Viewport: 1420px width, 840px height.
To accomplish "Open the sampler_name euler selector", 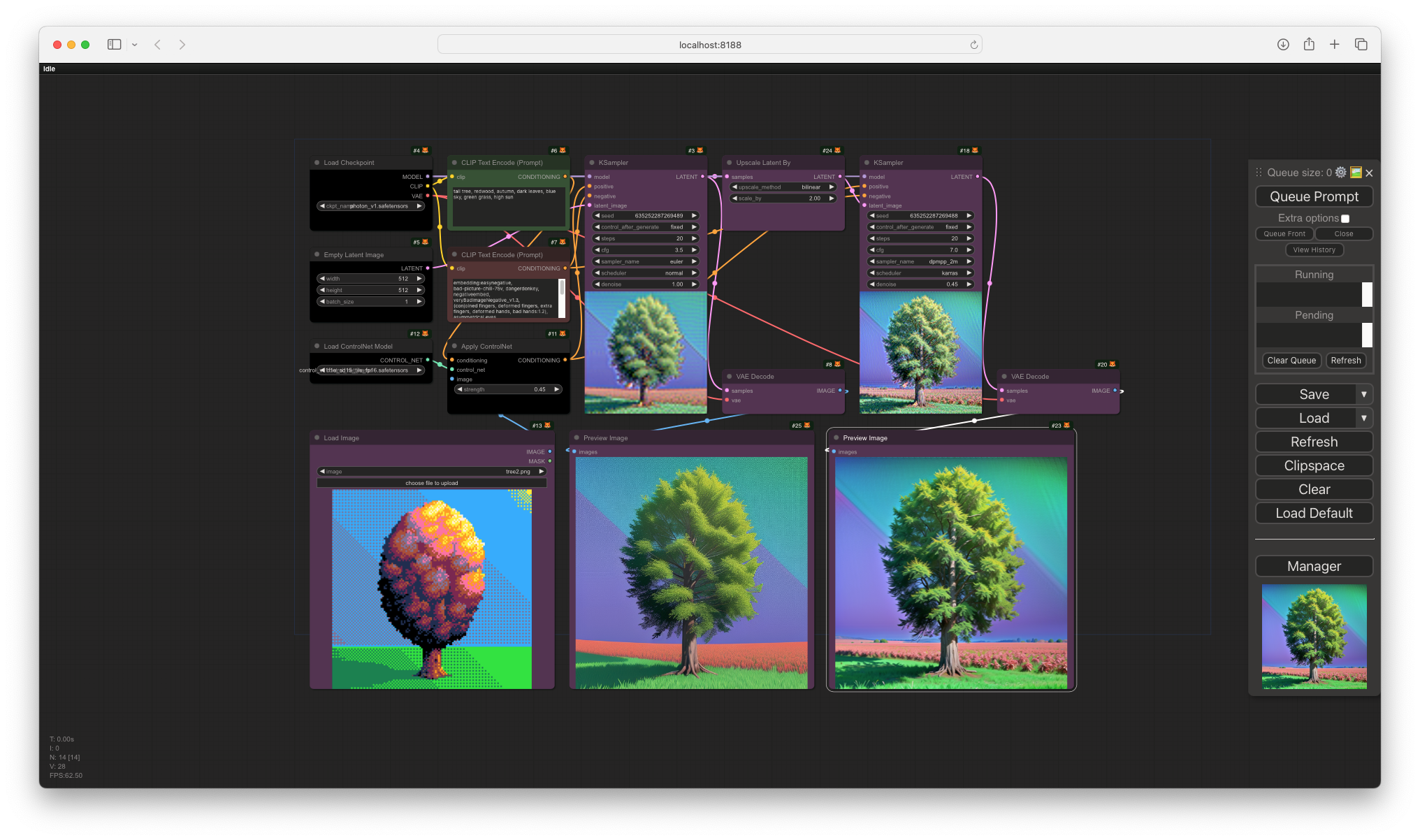I will (645, 261).
